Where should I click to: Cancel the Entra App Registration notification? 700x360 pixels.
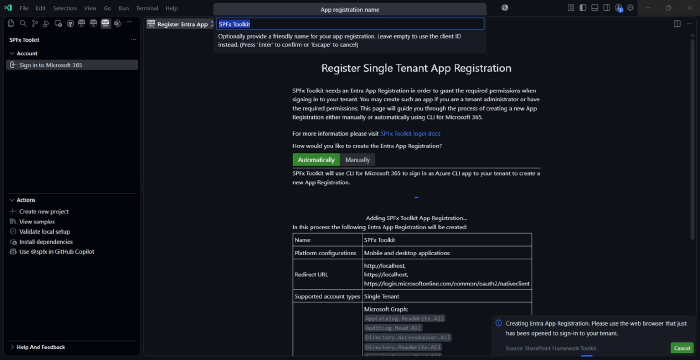(x=682, y=348)
